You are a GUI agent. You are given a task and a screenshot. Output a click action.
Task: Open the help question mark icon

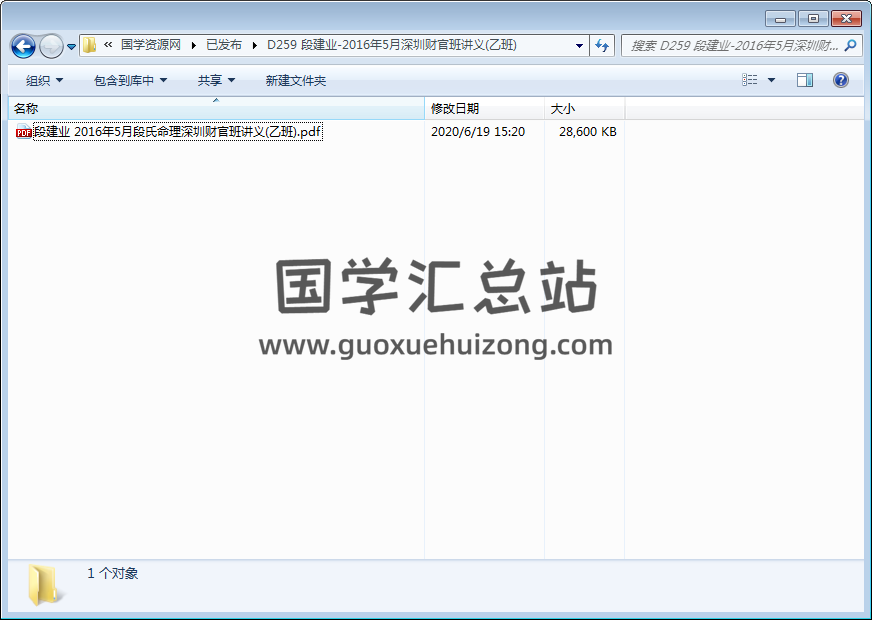(841, 80)
